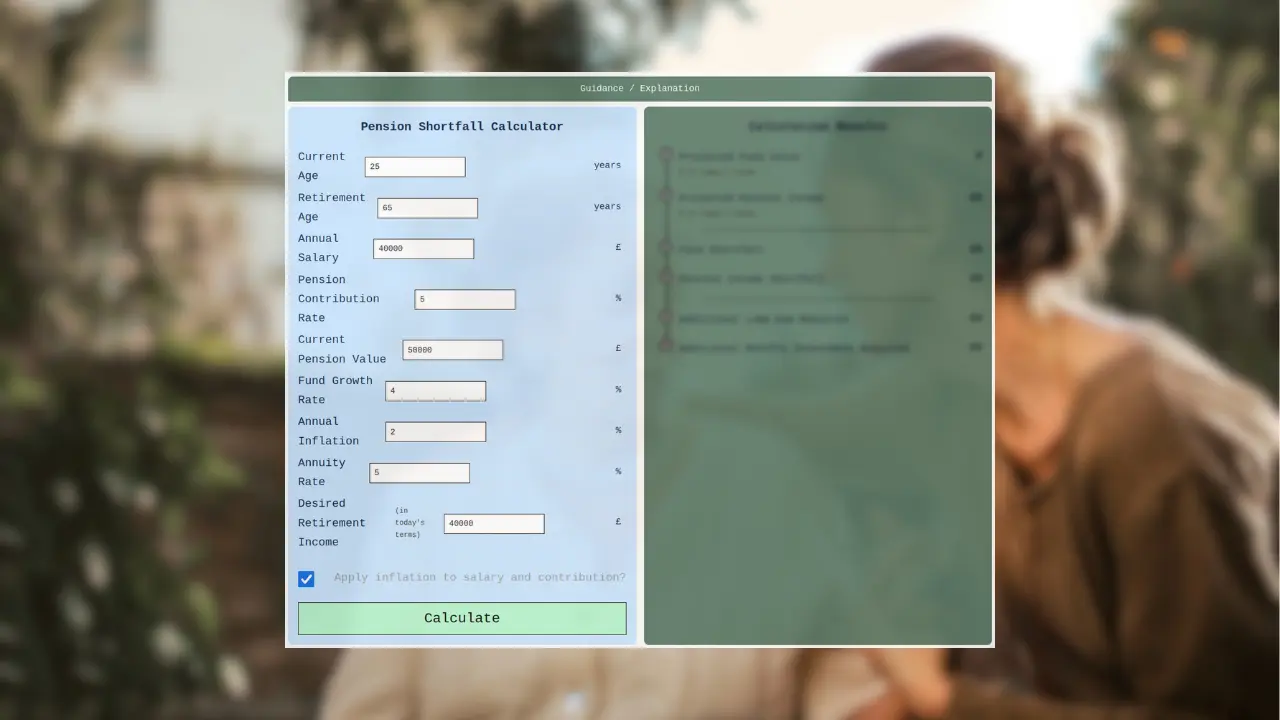The height and width of the screenshot is (720, 1280).
Task: Click the Additional Monthly Investment Required marker
Action: pyautogui.click(x=666, y=347)
